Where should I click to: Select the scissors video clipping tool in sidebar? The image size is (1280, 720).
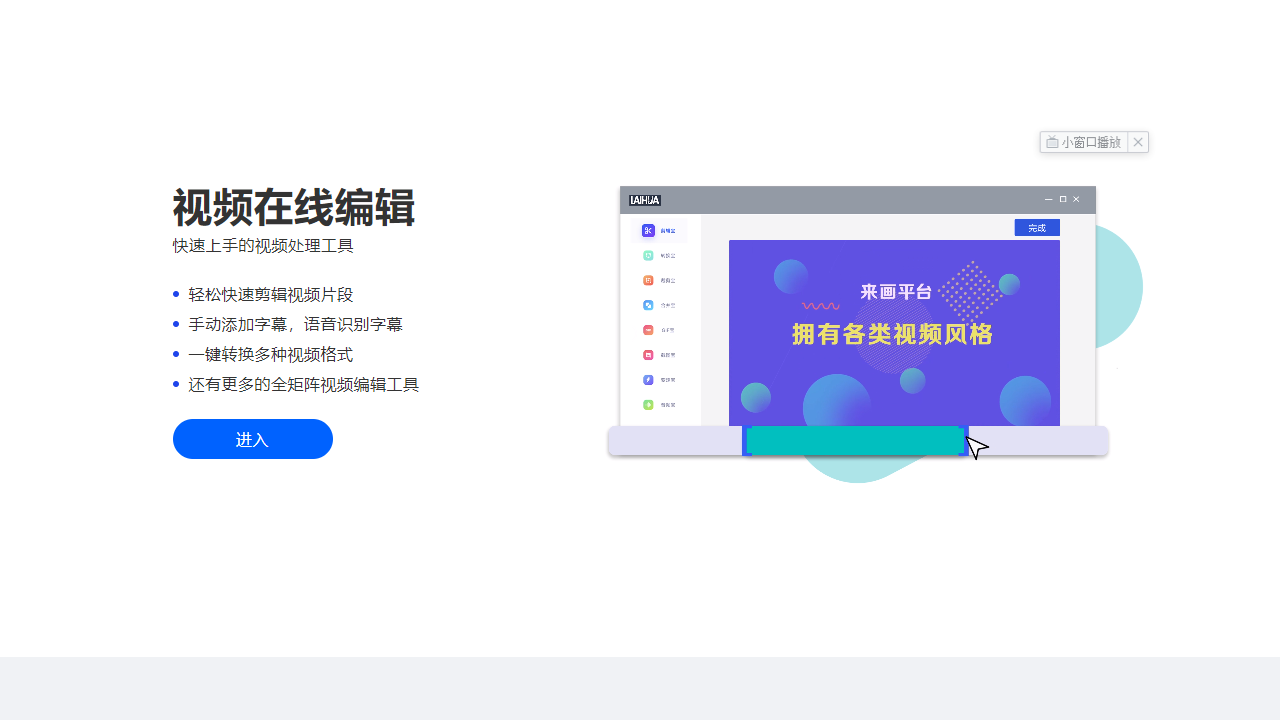pyautogui.click(x=648, y=230)
